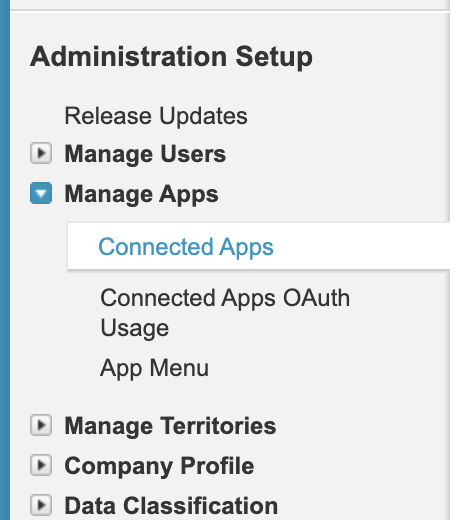Screen dimensions: 464x520
Task: Click blank area of highlighted Connected Apps row
Action: click(x=360, y=247)
